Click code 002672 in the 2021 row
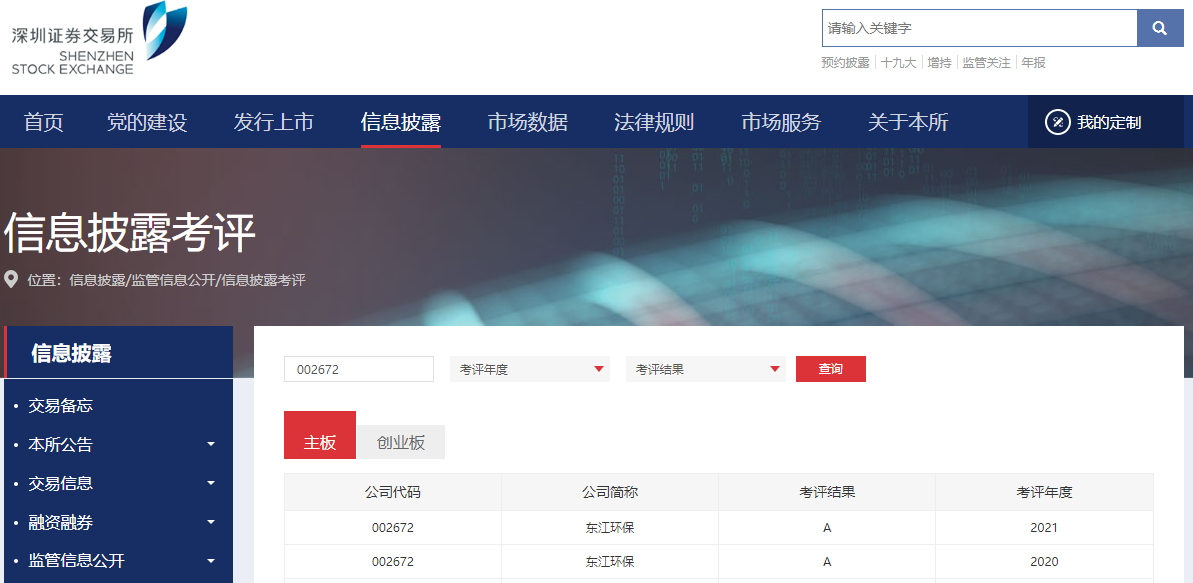Viewport: 1193px width, 583px height. tap(393, 527)
